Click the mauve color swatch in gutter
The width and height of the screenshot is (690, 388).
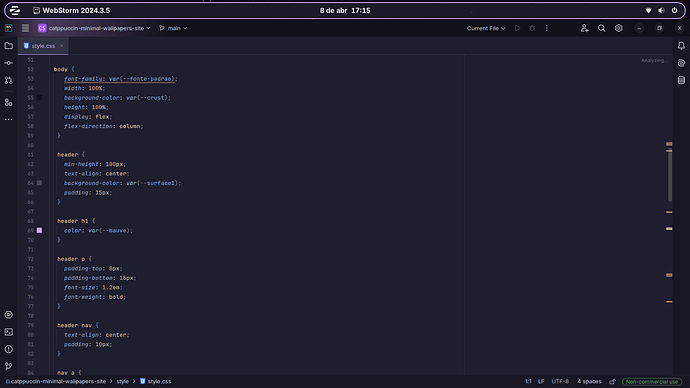tap(39, 230)
